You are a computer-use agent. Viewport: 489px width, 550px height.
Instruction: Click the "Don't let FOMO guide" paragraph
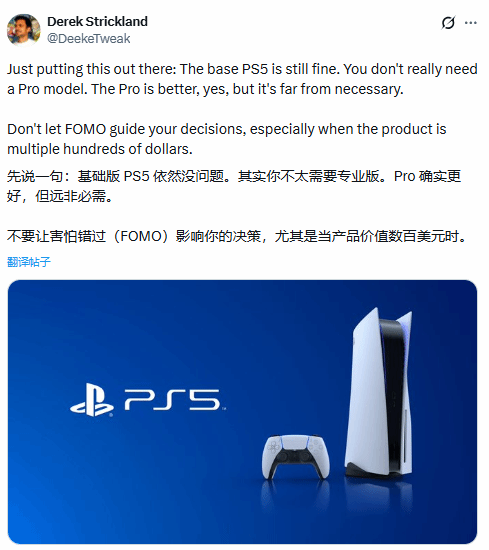tap(227, 139)
